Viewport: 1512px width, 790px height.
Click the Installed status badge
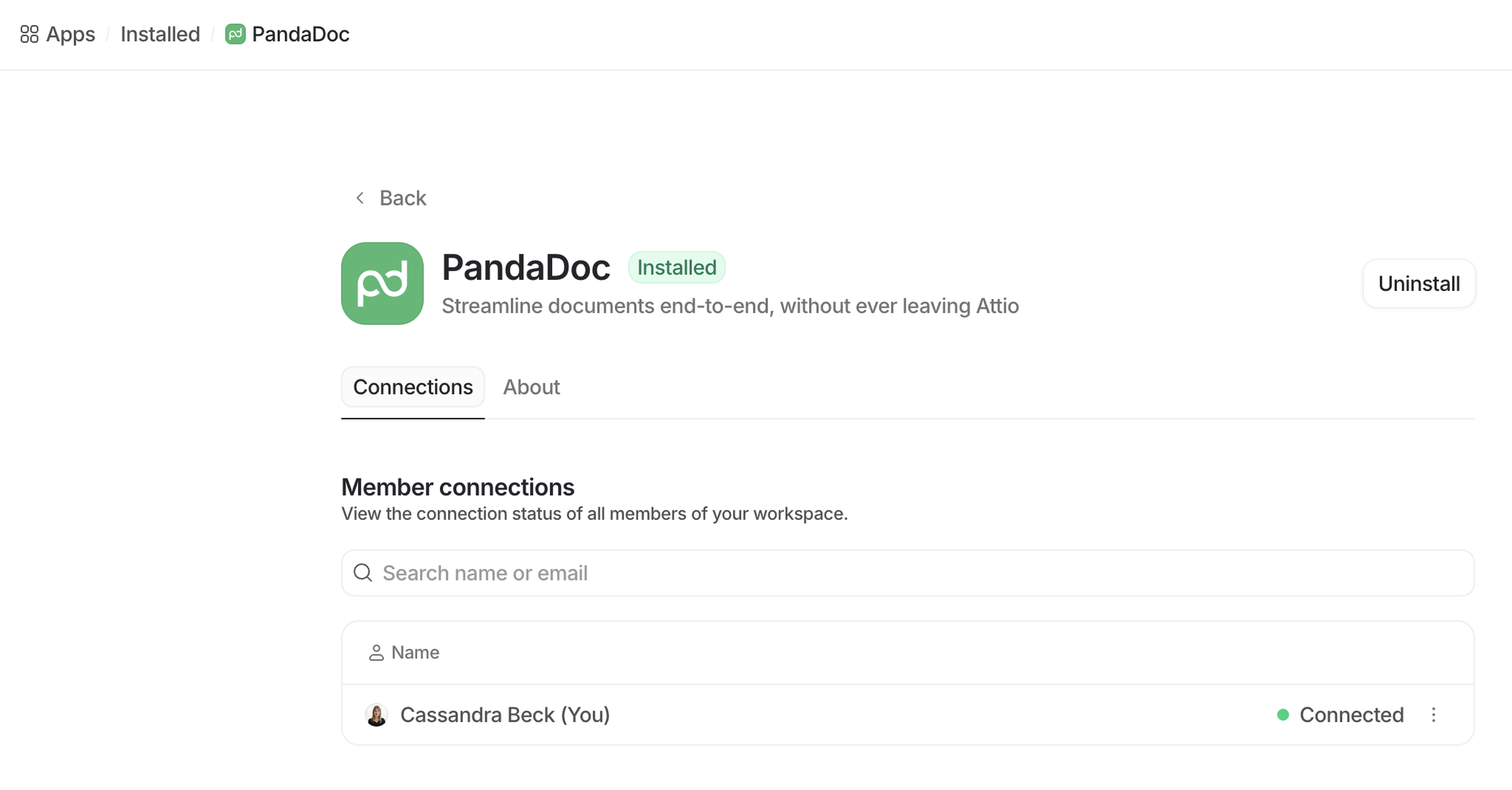pyautogui.click(x=677, y=268)
